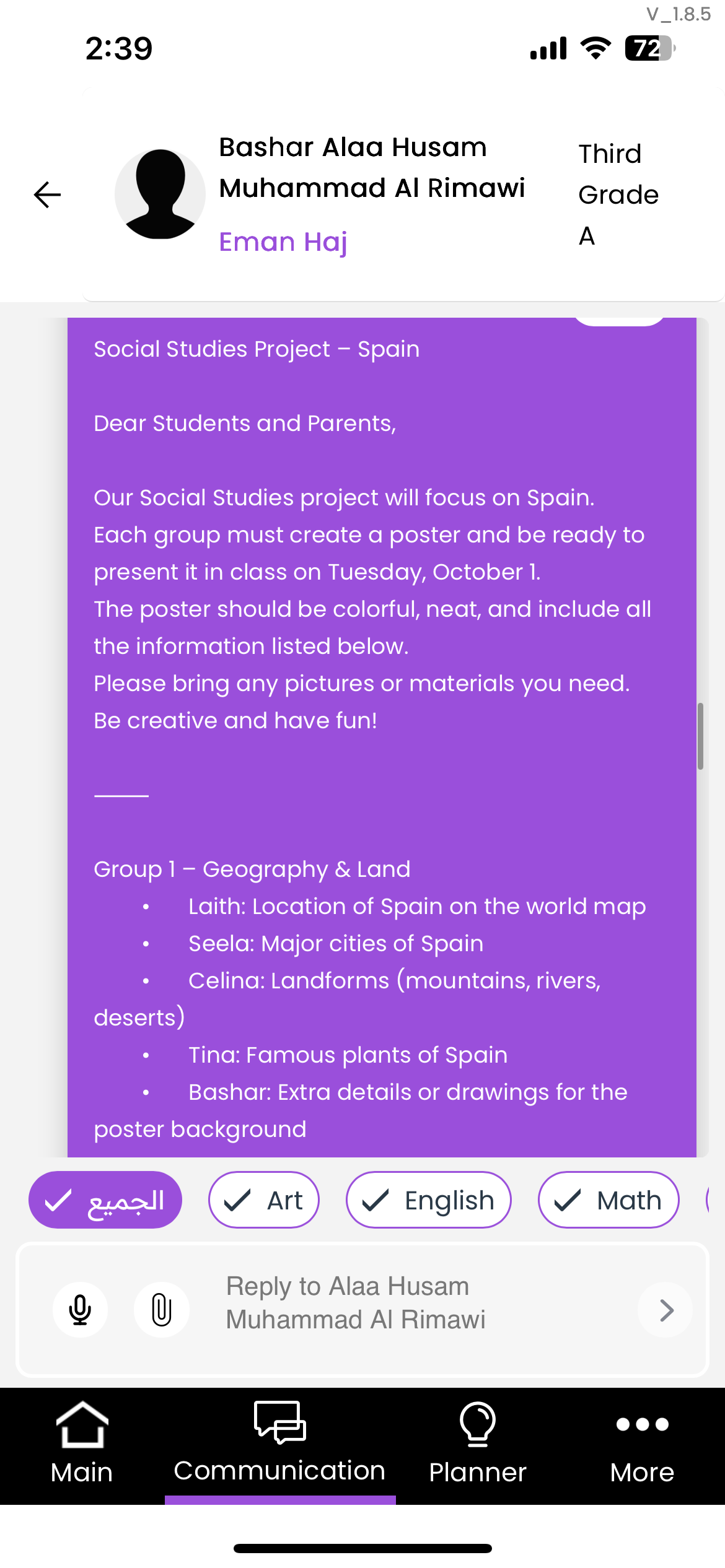Screen dimensions: 725x1568
Task: Tap the back arrow icon
Action: tap(47, 195)
